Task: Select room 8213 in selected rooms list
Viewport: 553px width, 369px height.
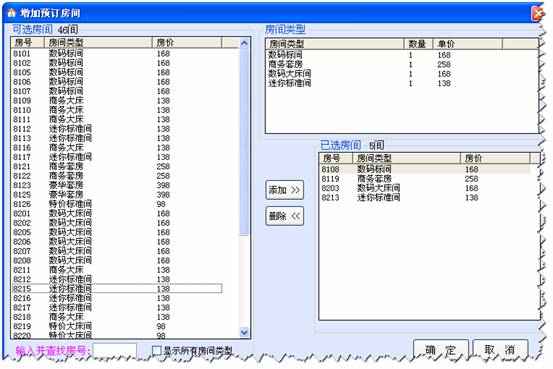Action: [x=425, y=197]
